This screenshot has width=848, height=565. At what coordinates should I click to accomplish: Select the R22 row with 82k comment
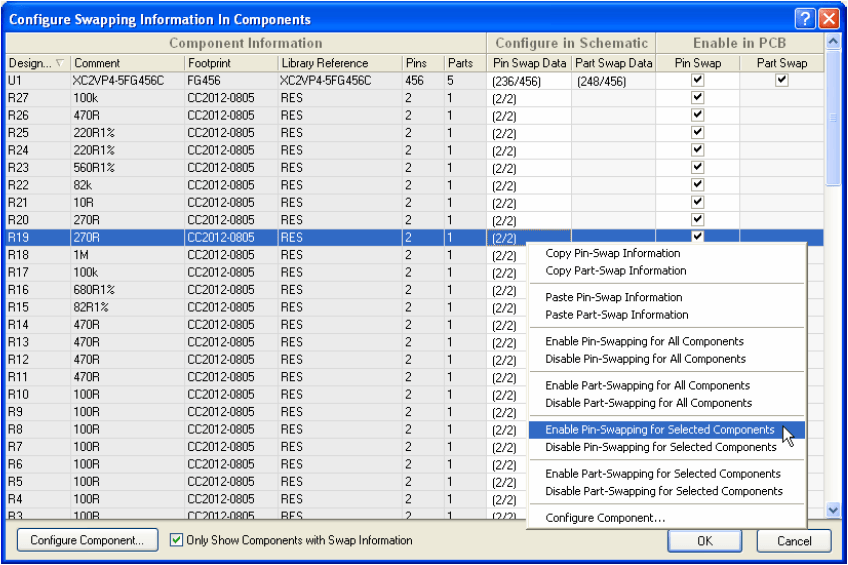[415, 185]
